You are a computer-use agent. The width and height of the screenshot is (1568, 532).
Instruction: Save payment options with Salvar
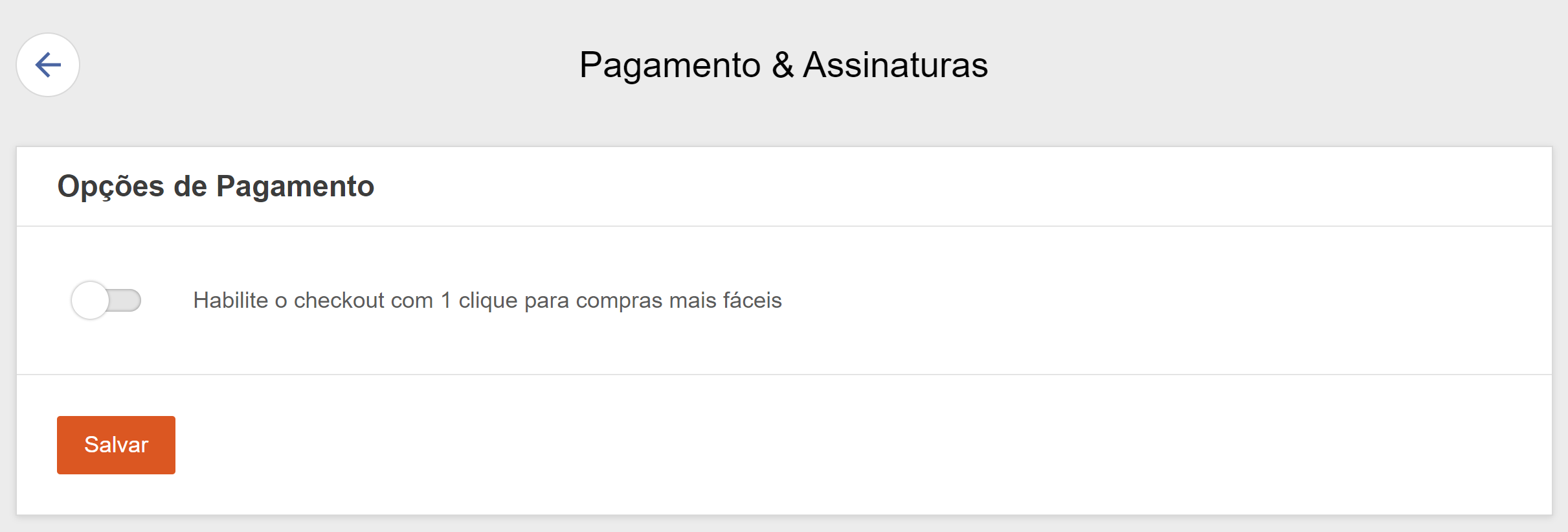pos(116,445)
